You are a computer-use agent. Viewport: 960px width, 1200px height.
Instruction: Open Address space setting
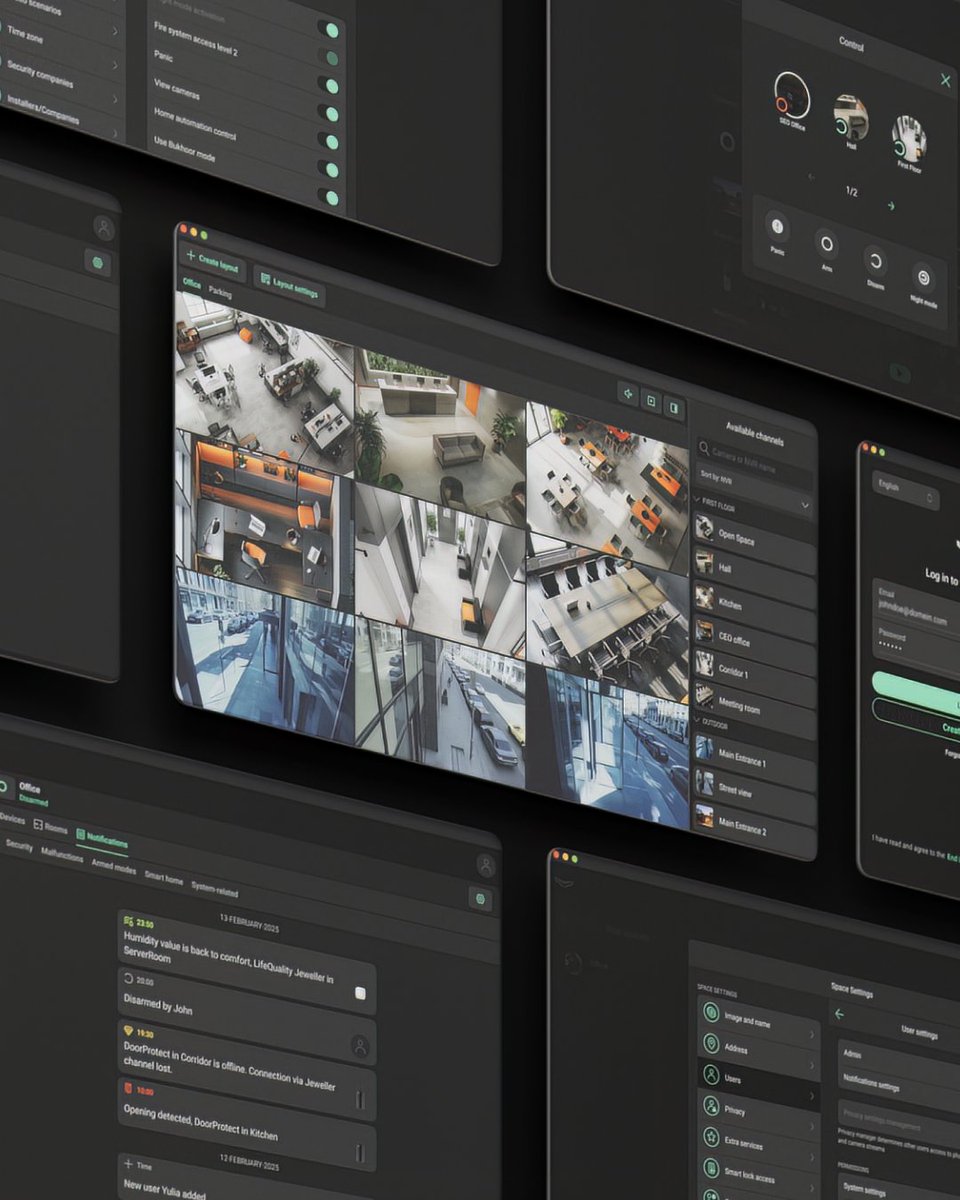point(759,1054)
